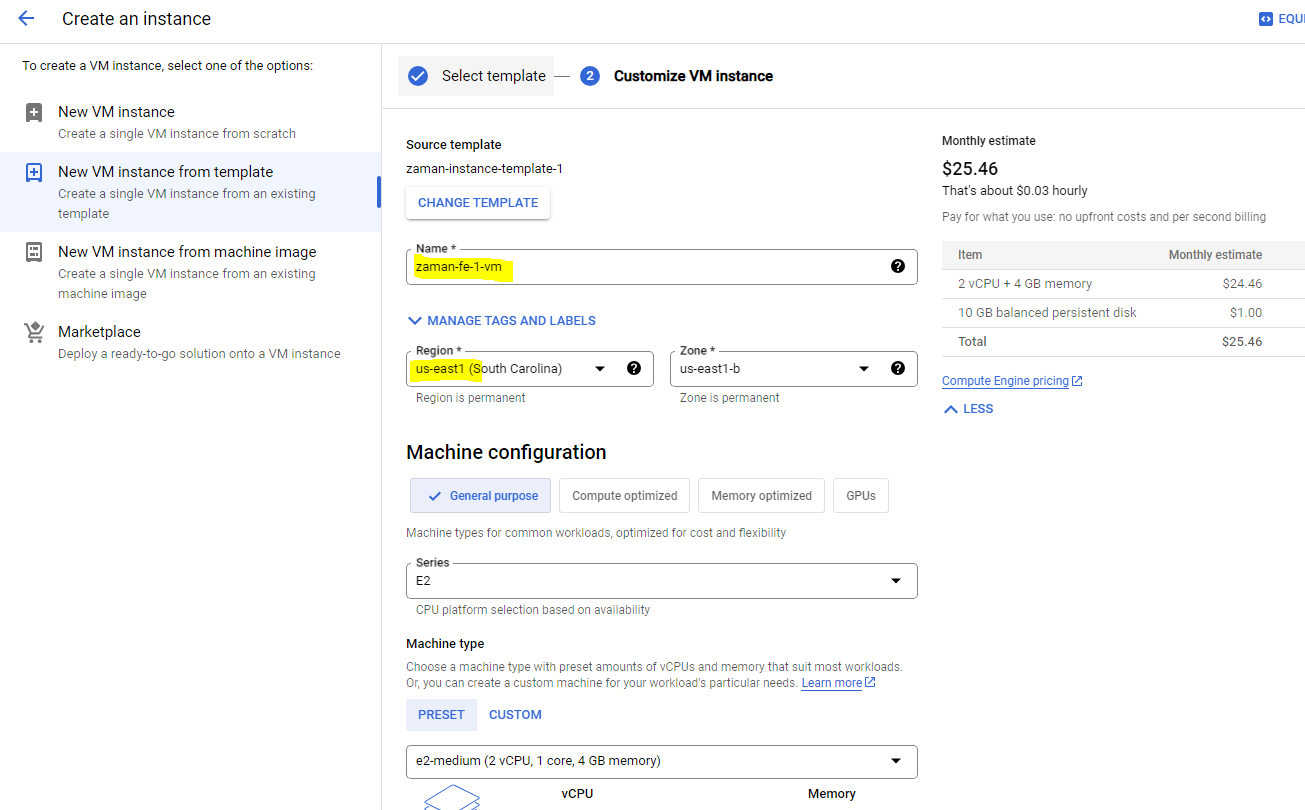Open help icon next to Zone dropdown

(x=897, y=368)
